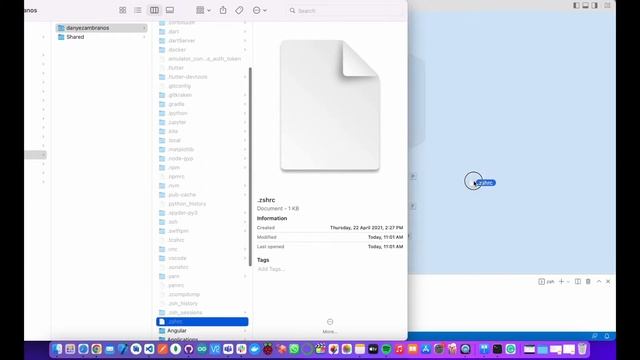Open VS Code notifications bell in status bar
The height and width of the screenshot is (360, 640).
607,336
